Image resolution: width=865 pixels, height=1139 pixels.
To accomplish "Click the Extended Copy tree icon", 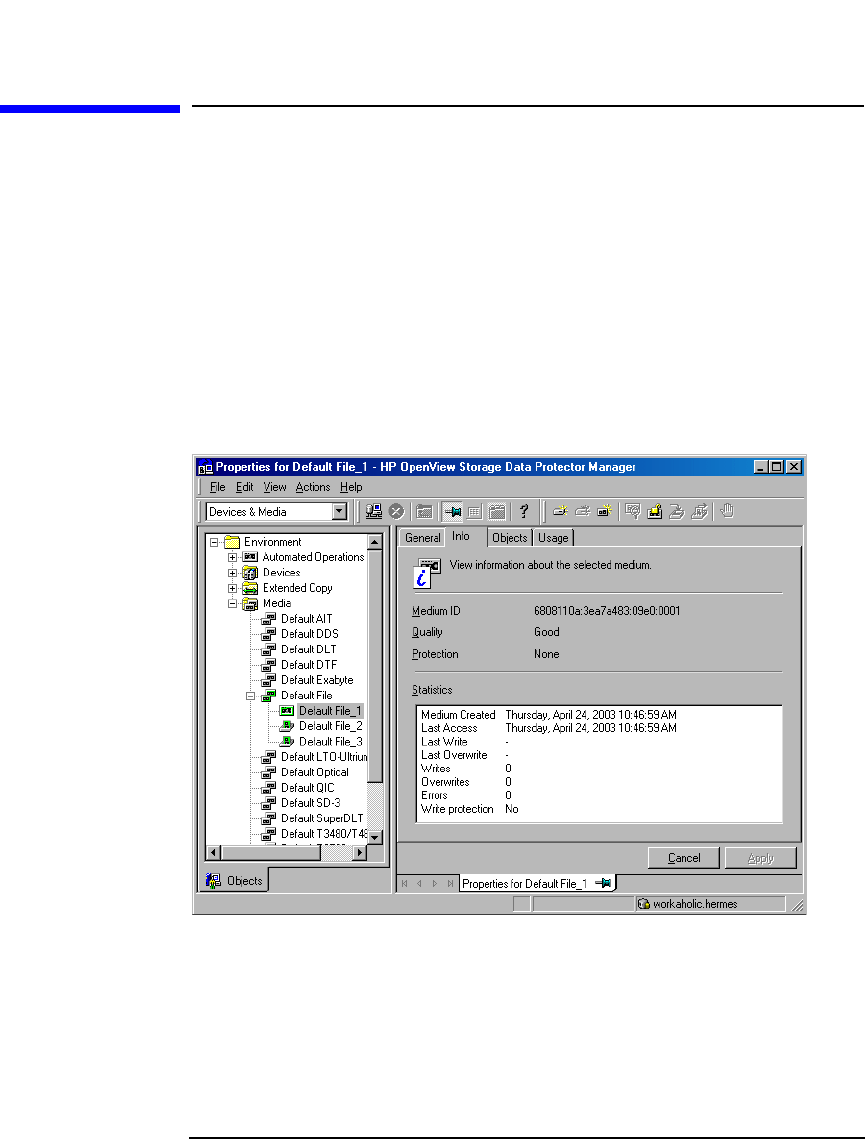I will click(x=250, y=588).
